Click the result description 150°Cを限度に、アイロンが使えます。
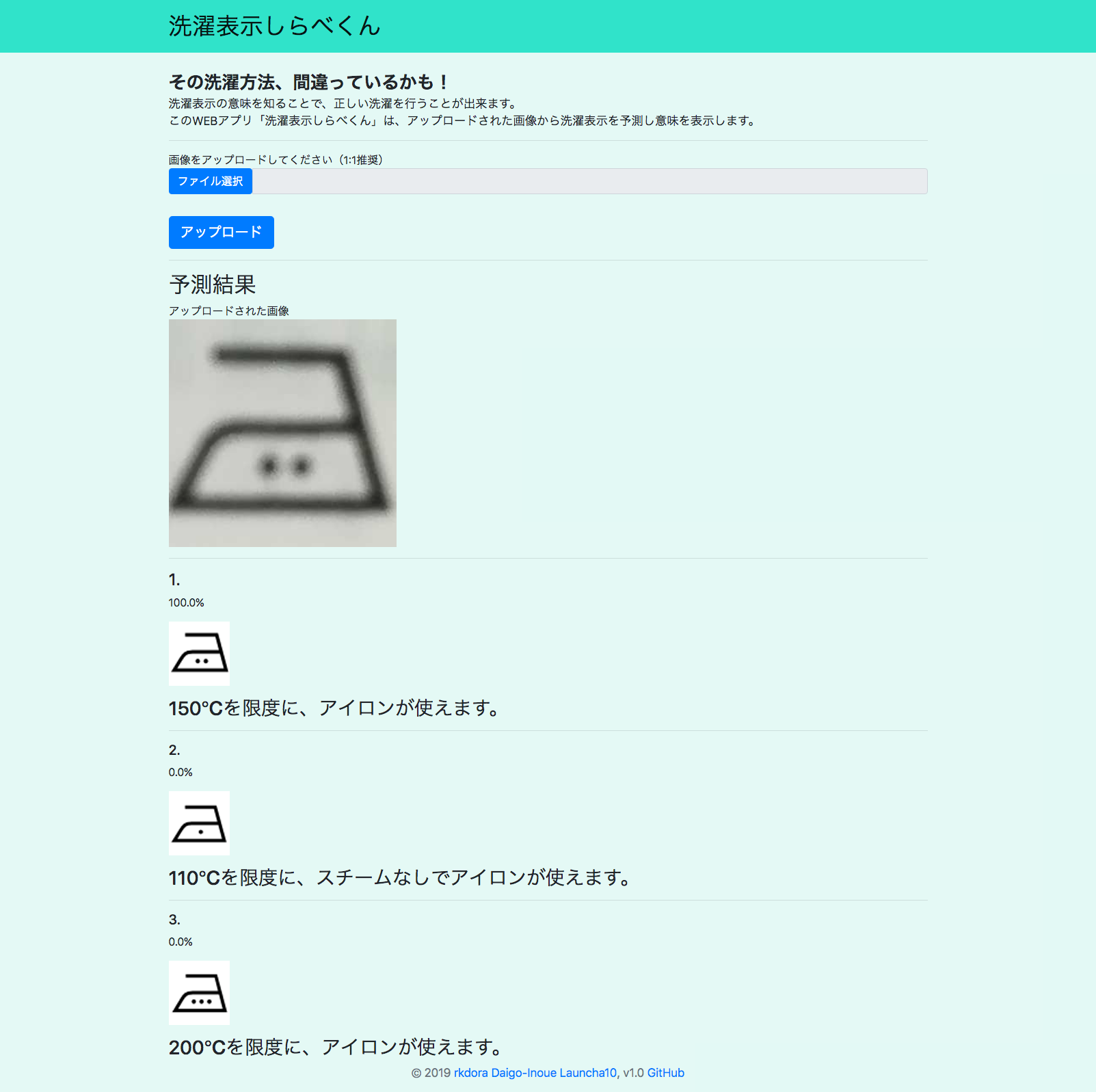 [x=334, y=708]
